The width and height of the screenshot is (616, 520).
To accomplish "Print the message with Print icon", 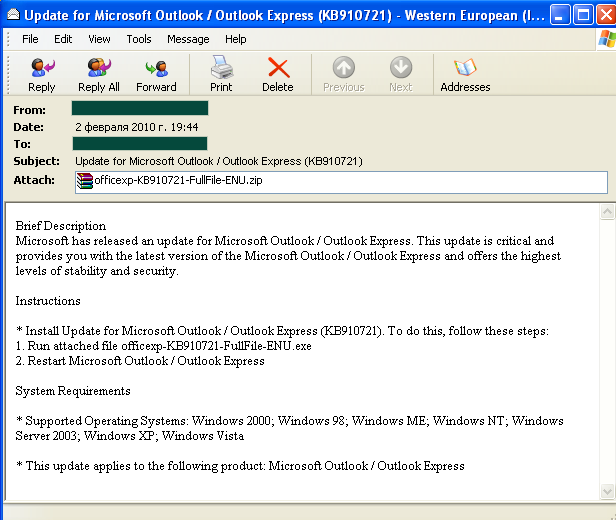I will tap(222, 67).
